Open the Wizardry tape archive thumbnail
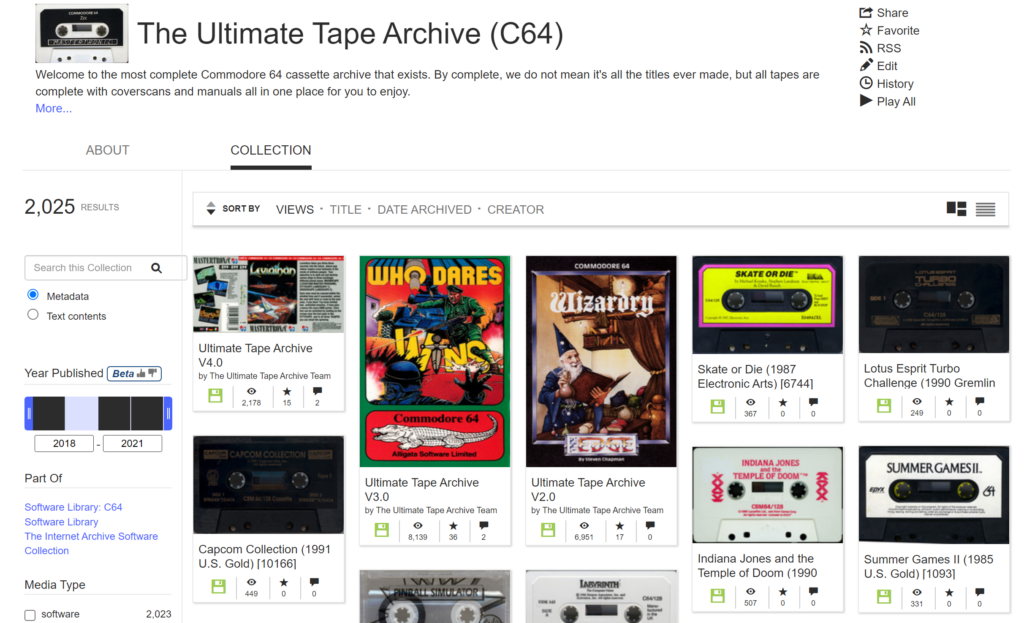1024x623 pixels. pos(601,361)
